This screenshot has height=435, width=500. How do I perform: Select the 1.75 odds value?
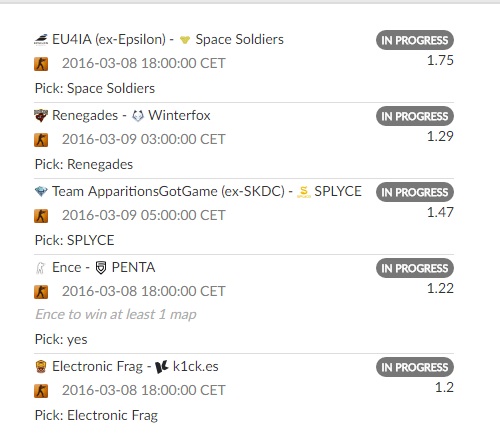coord(440,60)
